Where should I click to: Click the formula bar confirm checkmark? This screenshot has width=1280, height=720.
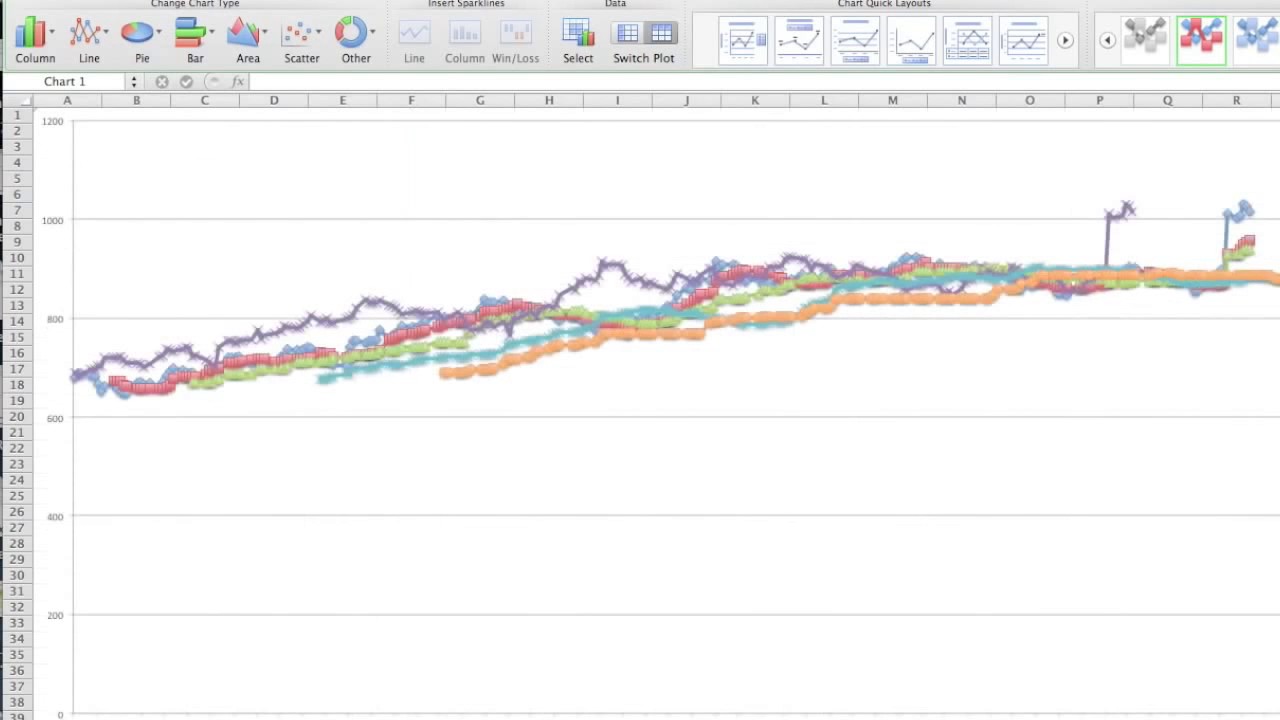[x=186, y=82]
